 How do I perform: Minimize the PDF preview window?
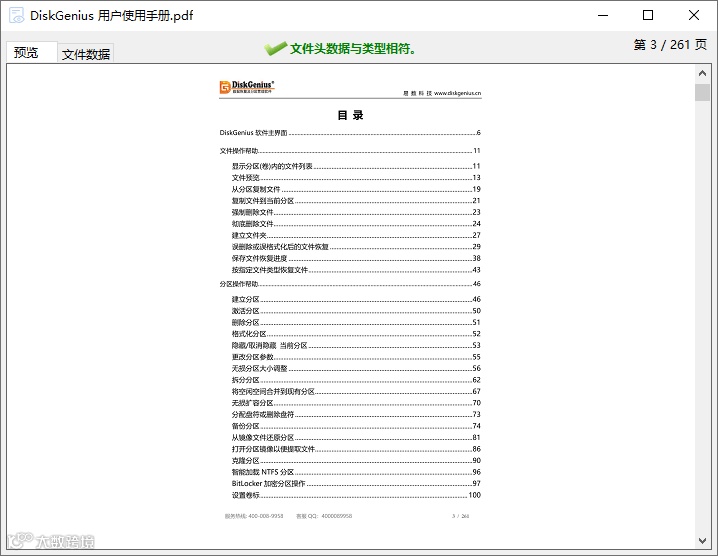[x=603, y=15]
